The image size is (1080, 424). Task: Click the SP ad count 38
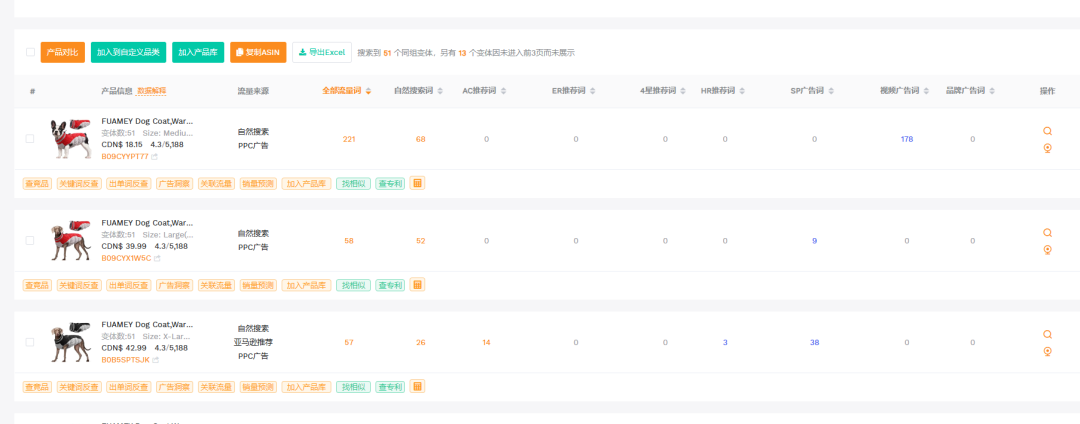tap(814, 342)
